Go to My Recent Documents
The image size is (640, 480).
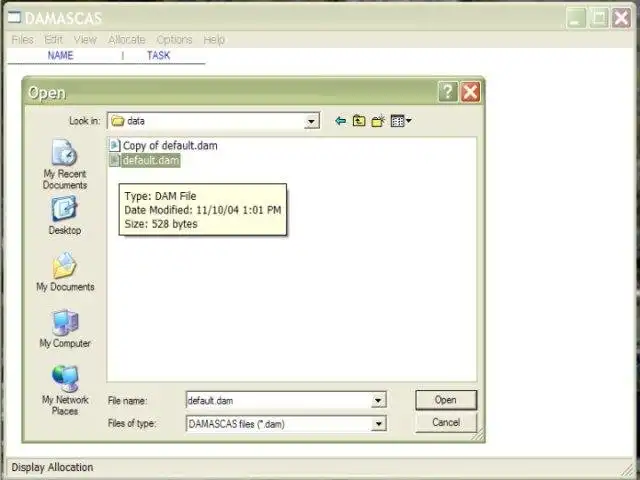(64, 165)
